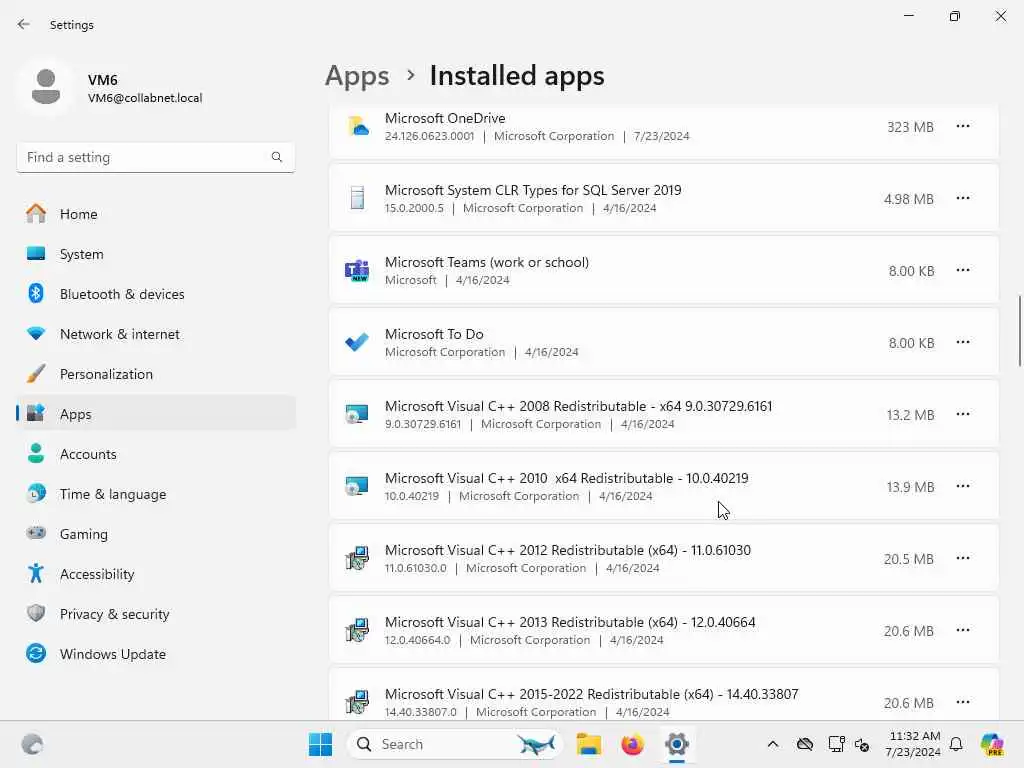Click the Visual C++ 2015-2022 Redistributable icon
The height and width of the screenshot is (768, 1024).
[x=357, y=701]
